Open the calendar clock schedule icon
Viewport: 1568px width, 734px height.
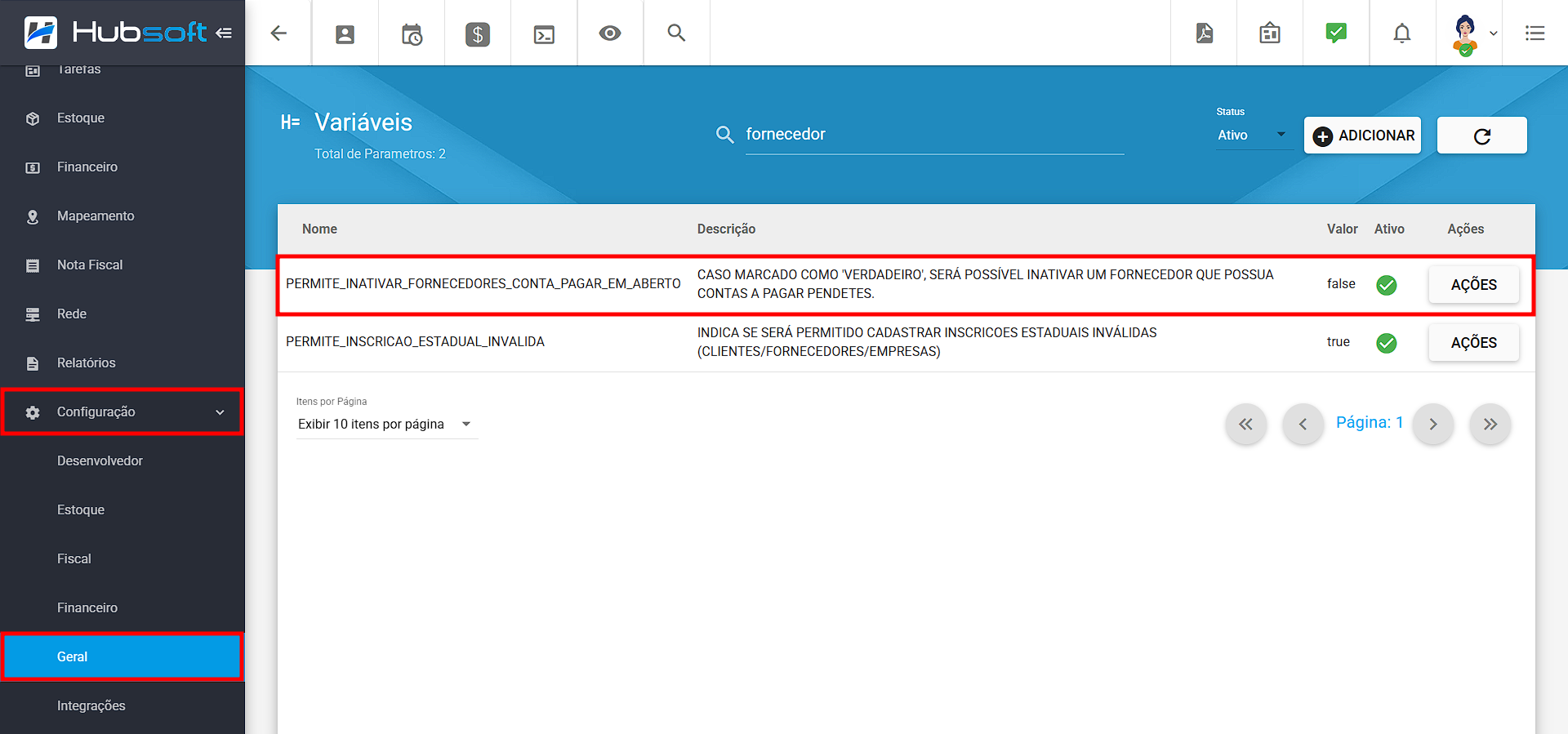(412, 34)
